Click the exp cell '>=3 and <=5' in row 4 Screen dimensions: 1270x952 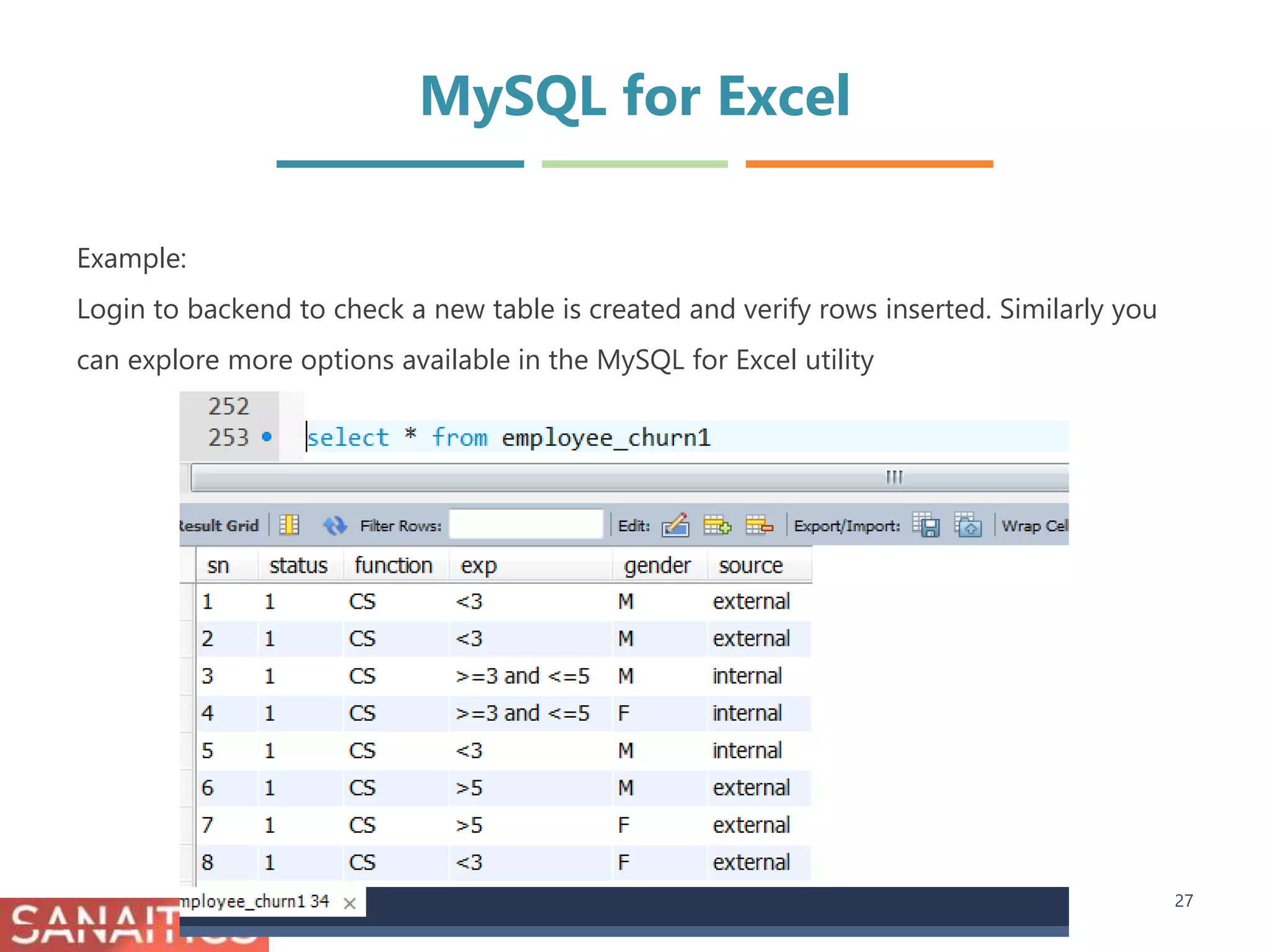(x=531, y=713)
